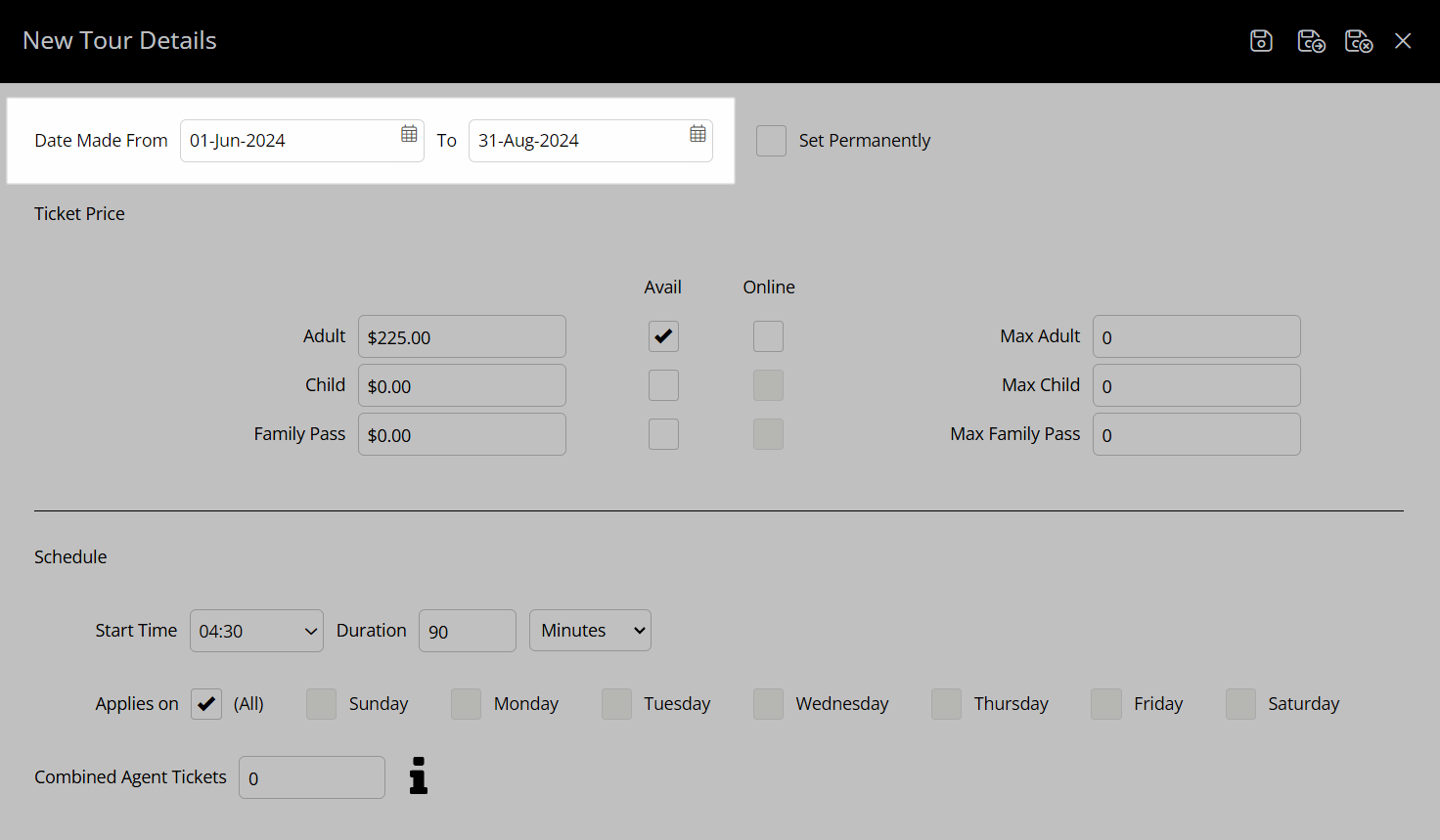The width and height of the screenshot is (1440, 840).
Task: Check the Monday checkbox
Action: [x=466, y=704]
